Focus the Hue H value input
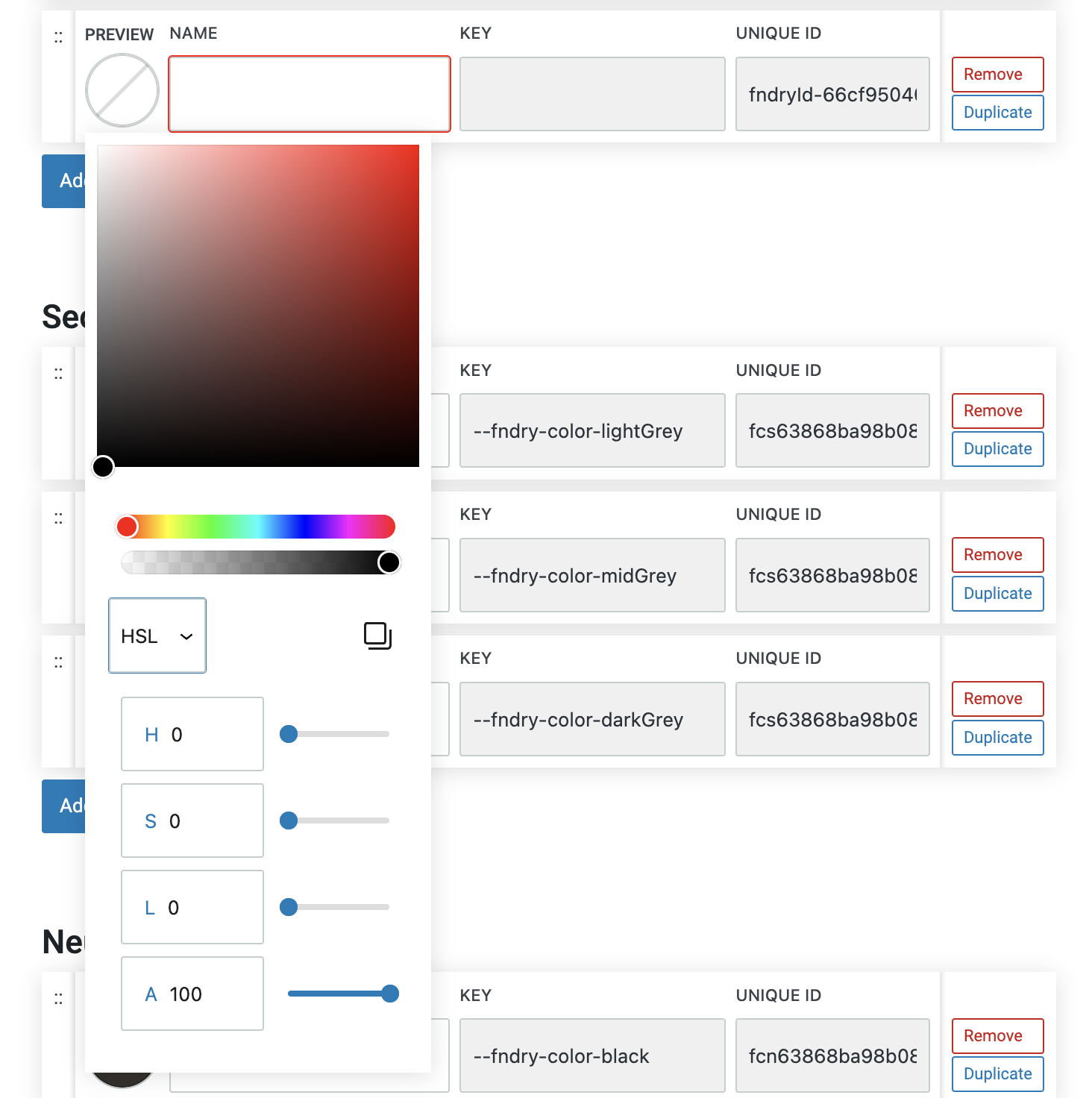Screen dimensions: 1092x1098 tap(201, 734)
